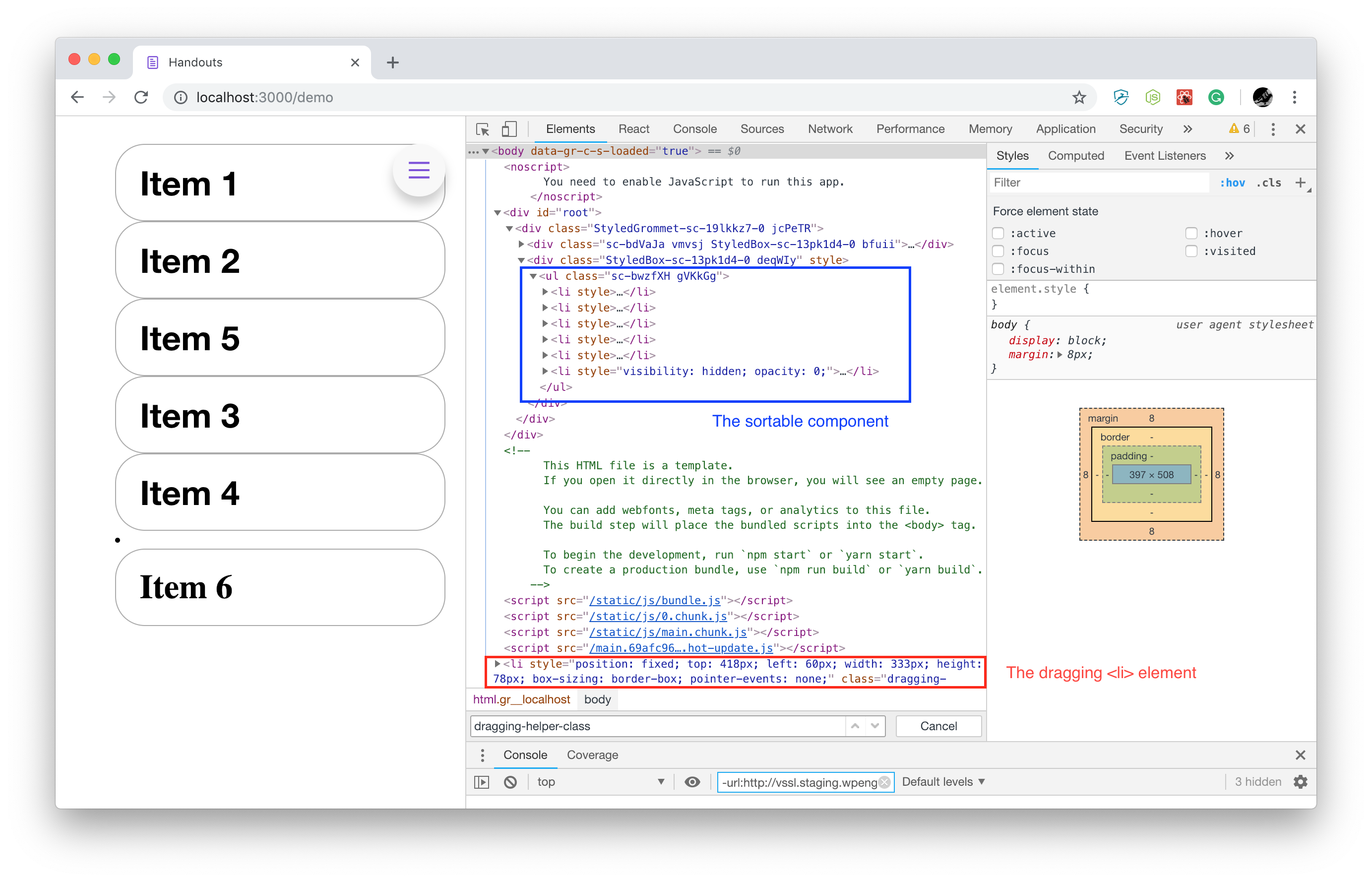Expand the margin shorthand property
This screenshot has width=1372, height=882.
1060,355
